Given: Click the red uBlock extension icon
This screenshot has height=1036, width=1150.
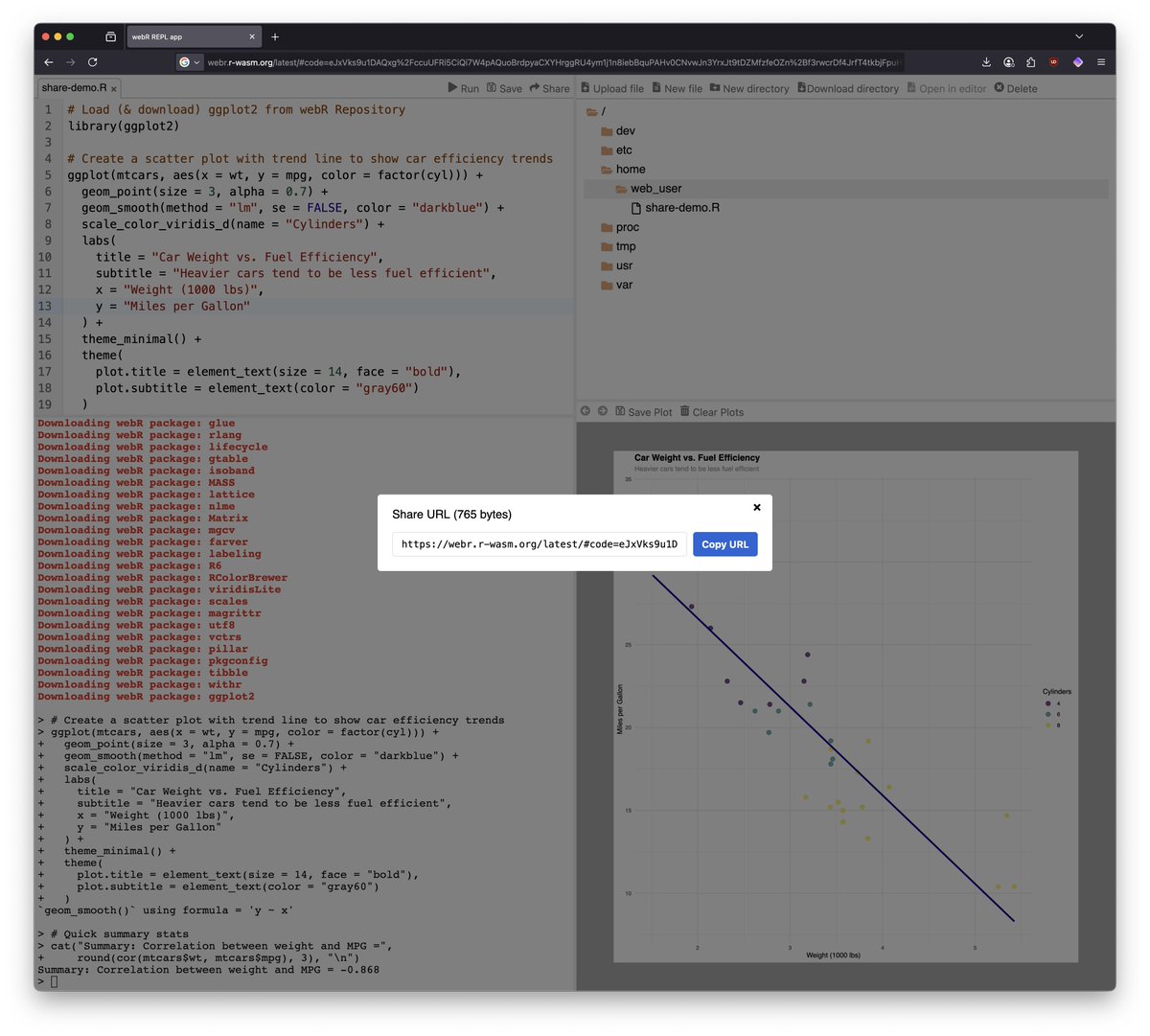Looking at the screenshot, I should 1054,62.
